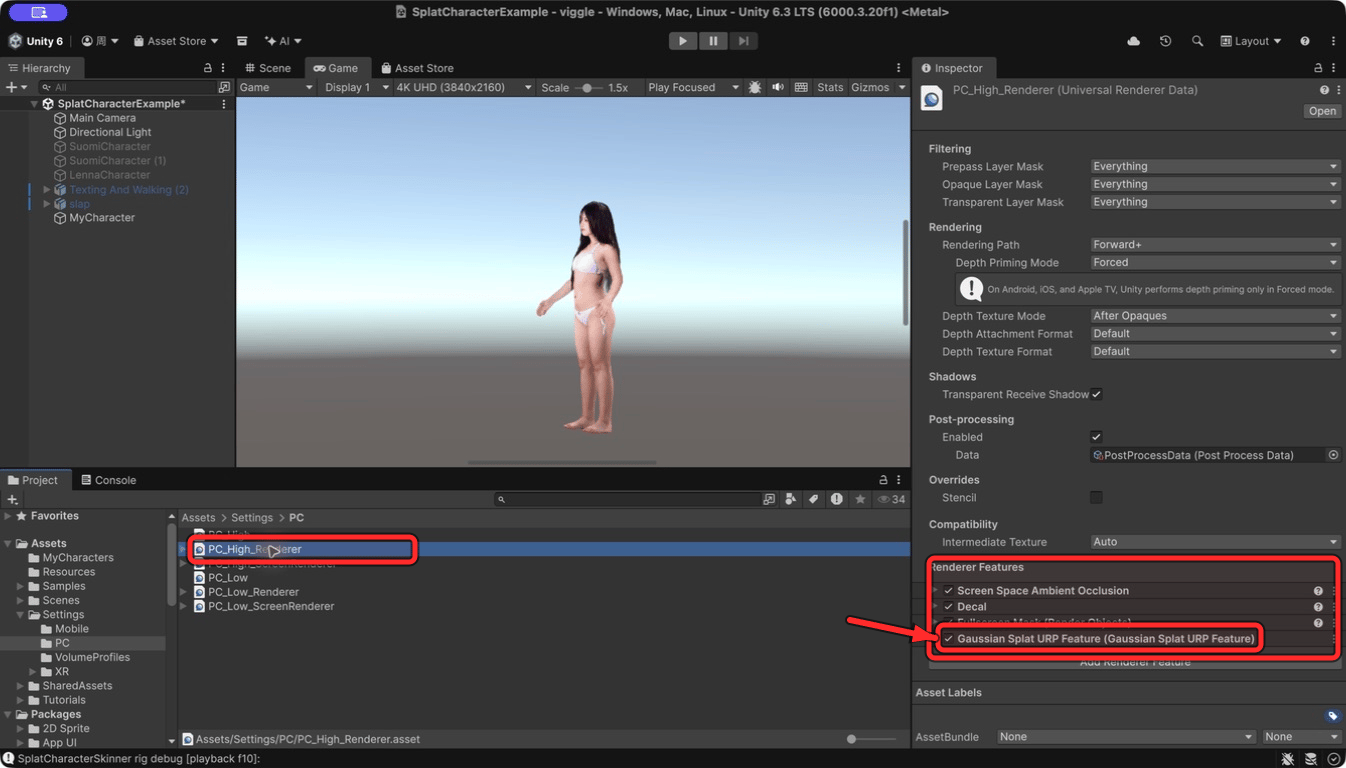Click the Project search by type icon
This screenshot has height=768, width=1346.
point(791,499)
